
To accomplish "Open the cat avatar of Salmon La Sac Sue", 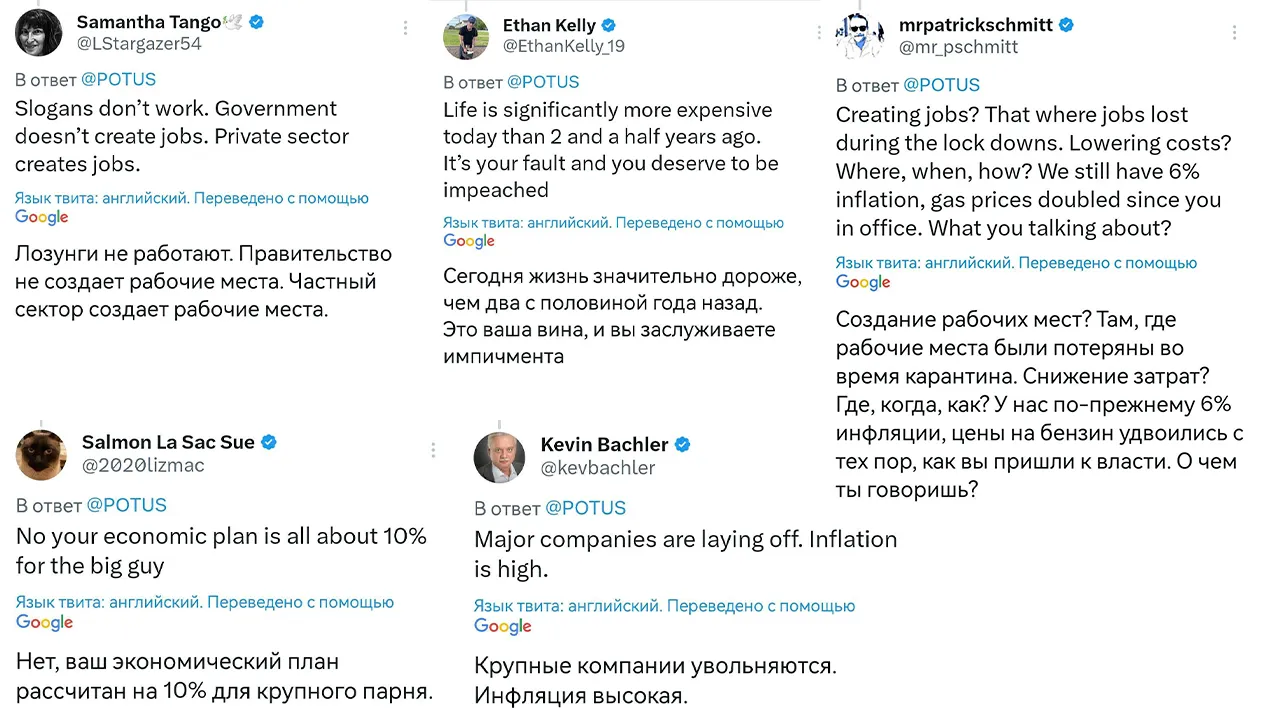I will 41,454.
